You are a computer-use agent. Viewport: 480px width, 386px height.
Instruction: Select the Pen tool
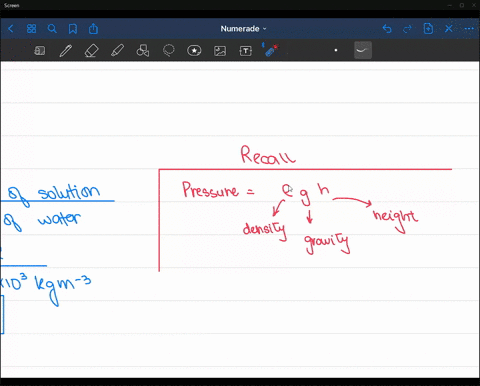[66, 51]
